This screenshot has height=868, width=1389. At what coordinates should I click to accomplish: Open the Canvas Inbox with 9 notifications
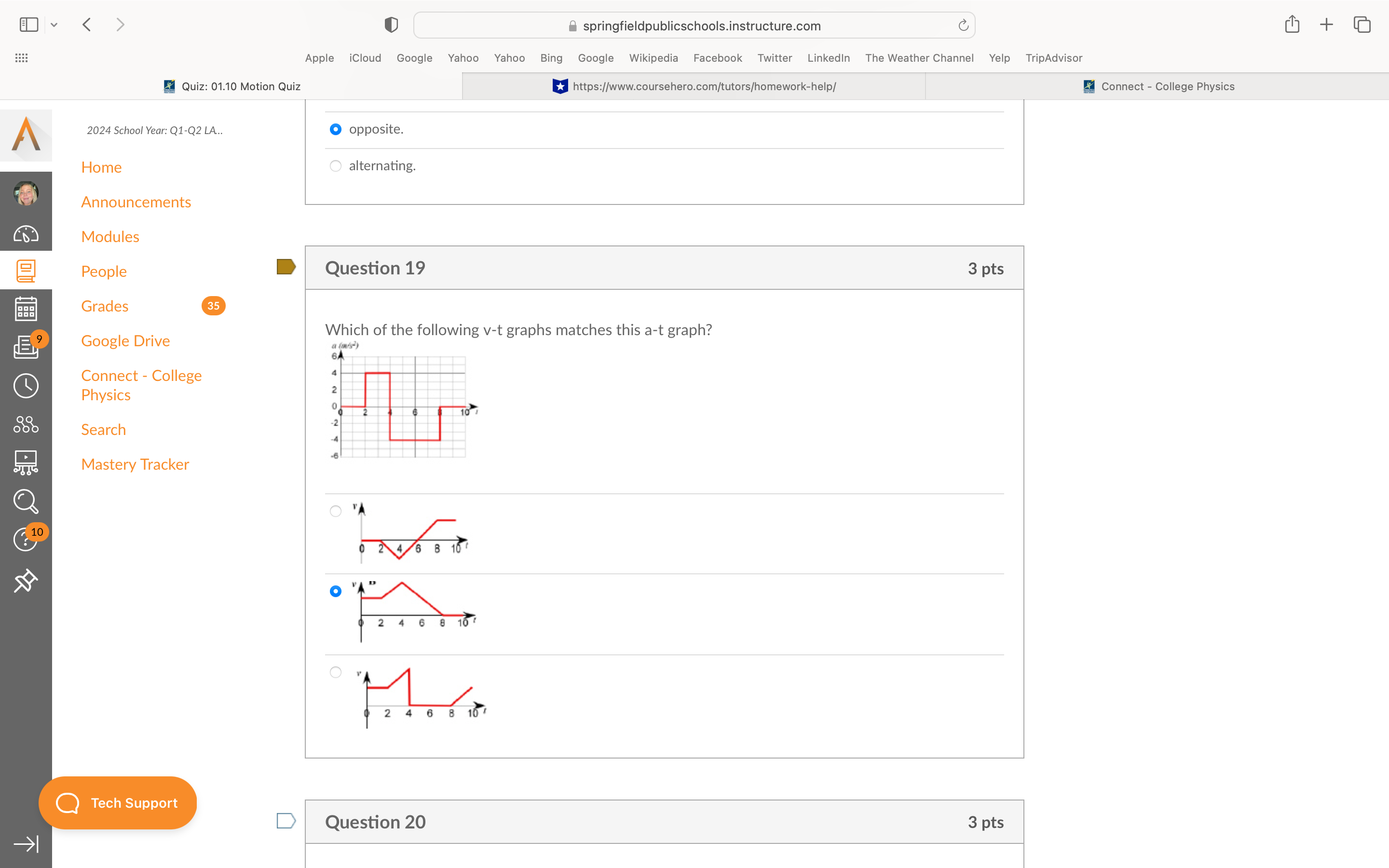click(x=26, y=347)
